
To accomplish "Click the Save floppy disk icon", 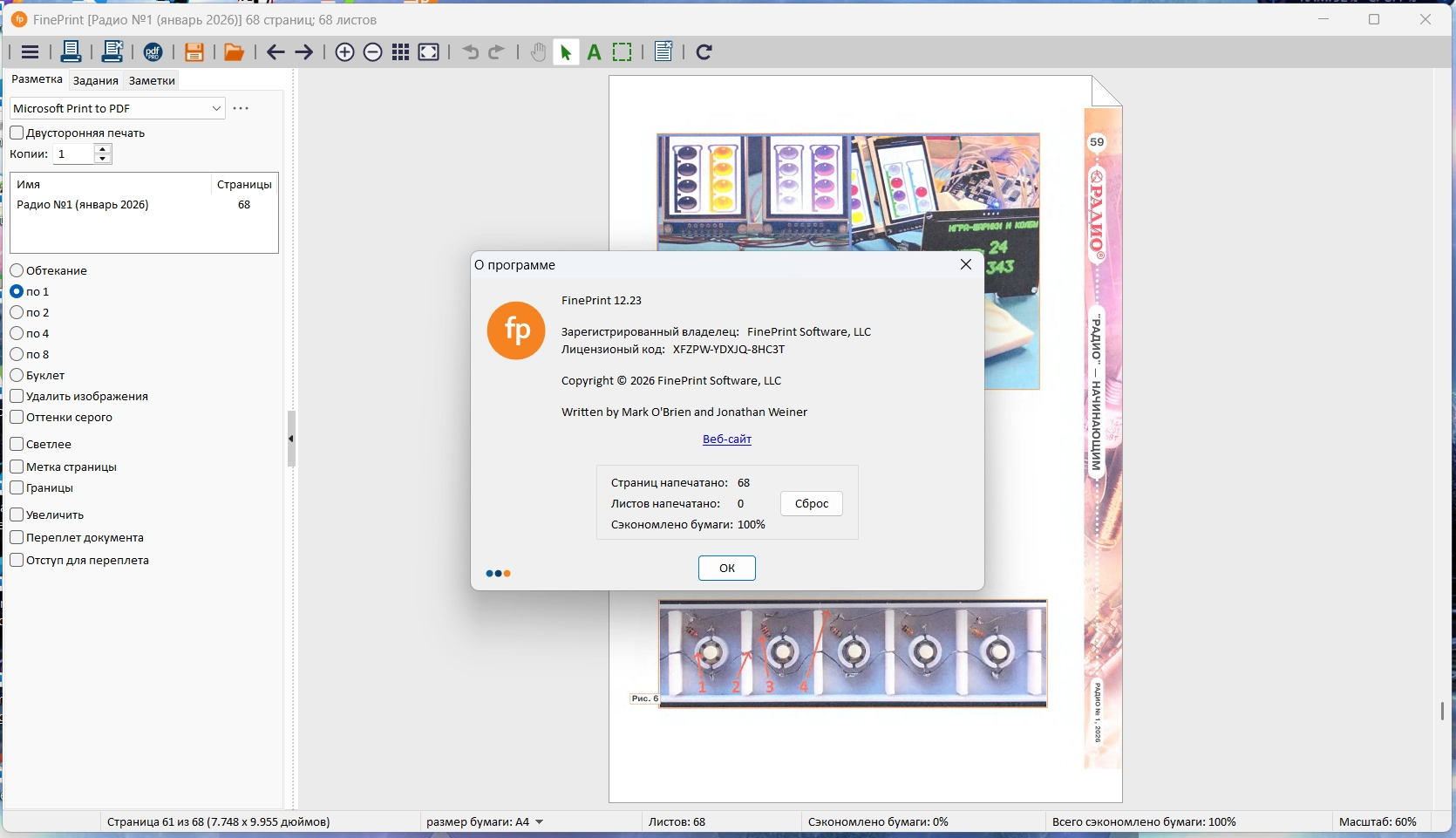I will [x=194, y=52].
